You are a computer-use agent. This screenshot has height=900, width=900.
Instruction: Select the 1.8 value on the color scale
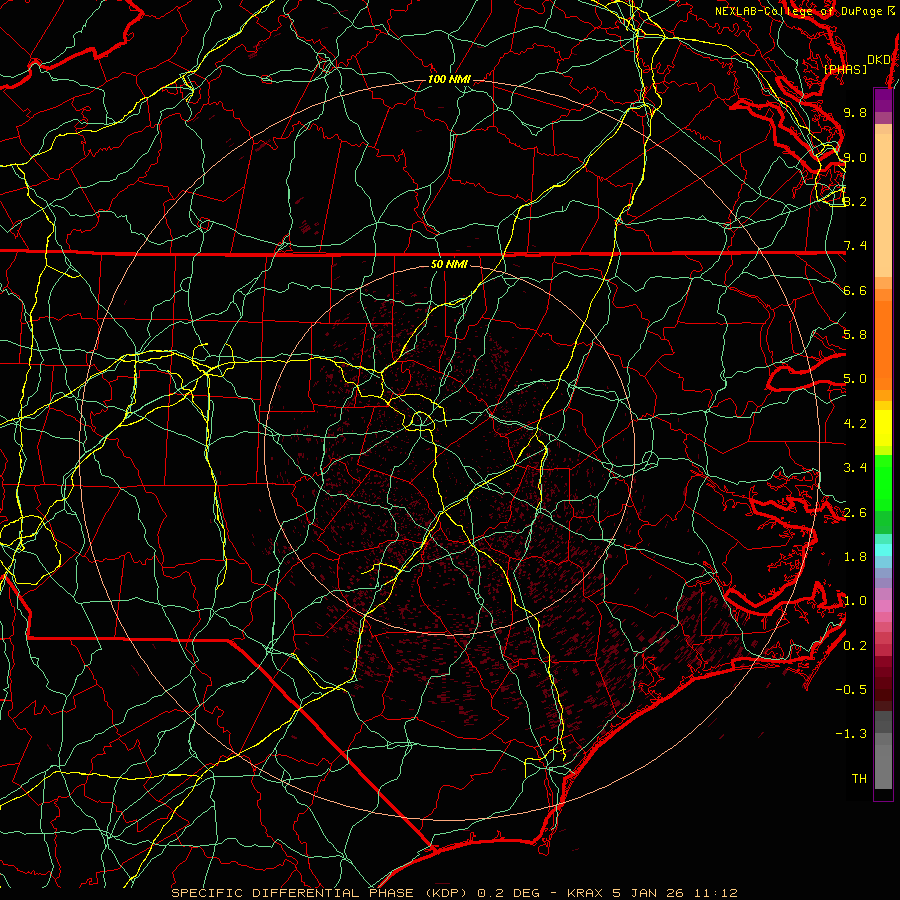click(855, 557)
